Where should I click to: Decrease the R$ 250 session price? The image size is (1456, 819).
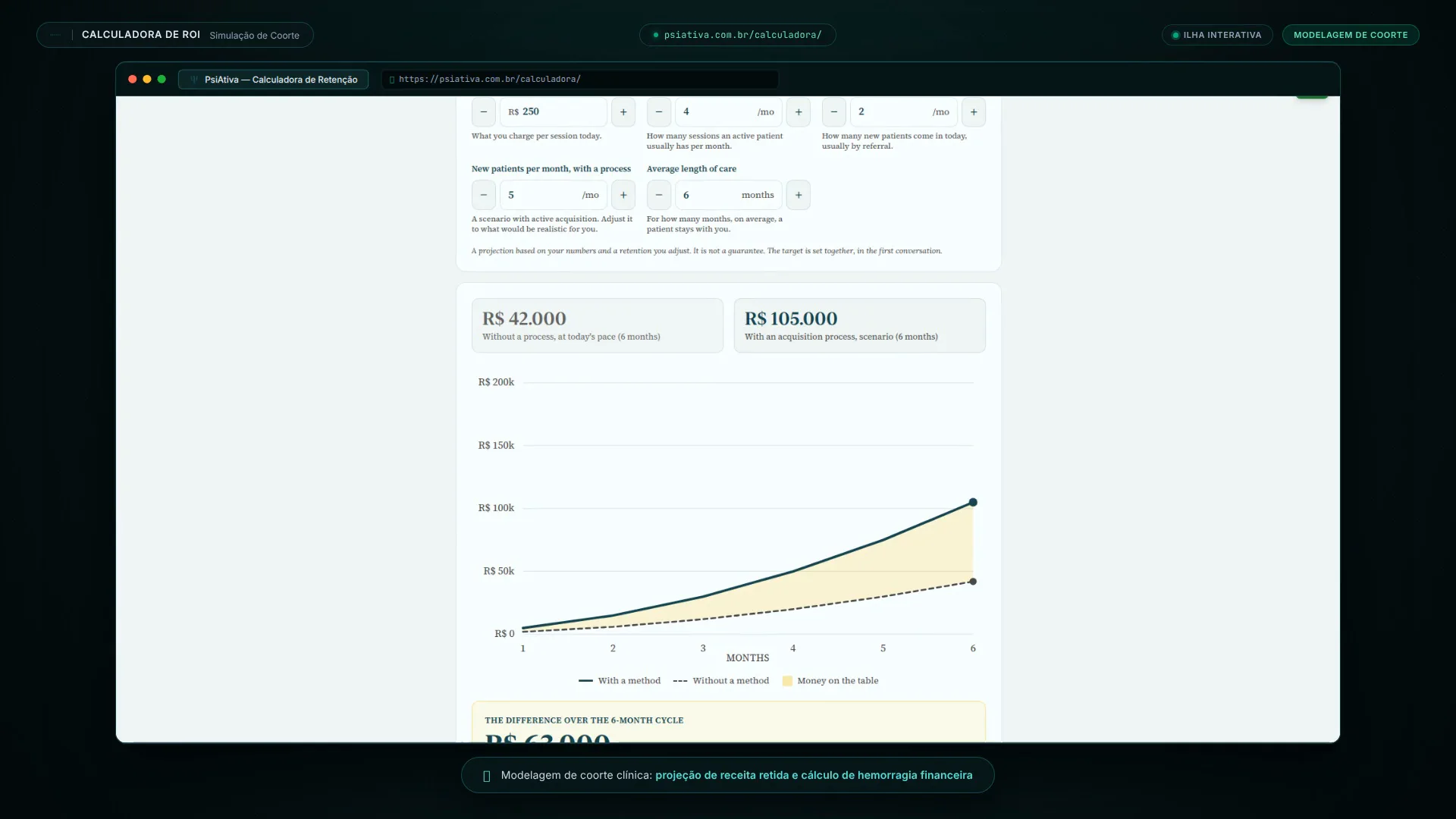click(484, 112)
